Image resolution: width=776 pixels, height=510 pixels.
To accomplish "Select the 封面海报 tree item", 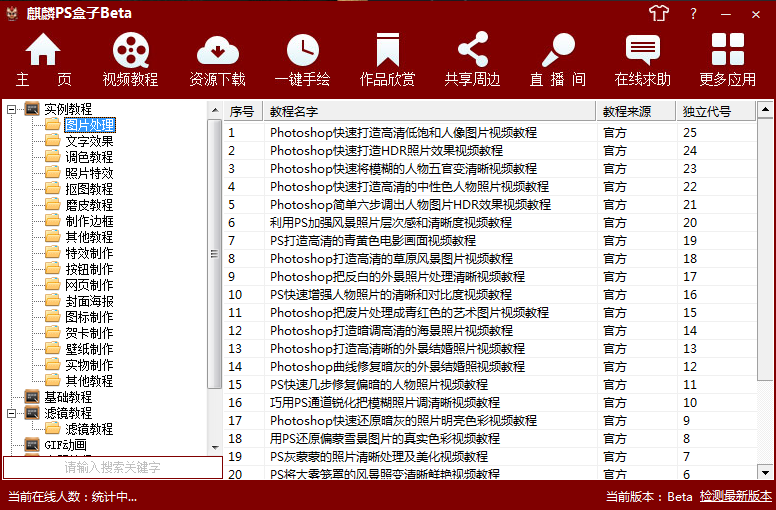I will point(90,301).
